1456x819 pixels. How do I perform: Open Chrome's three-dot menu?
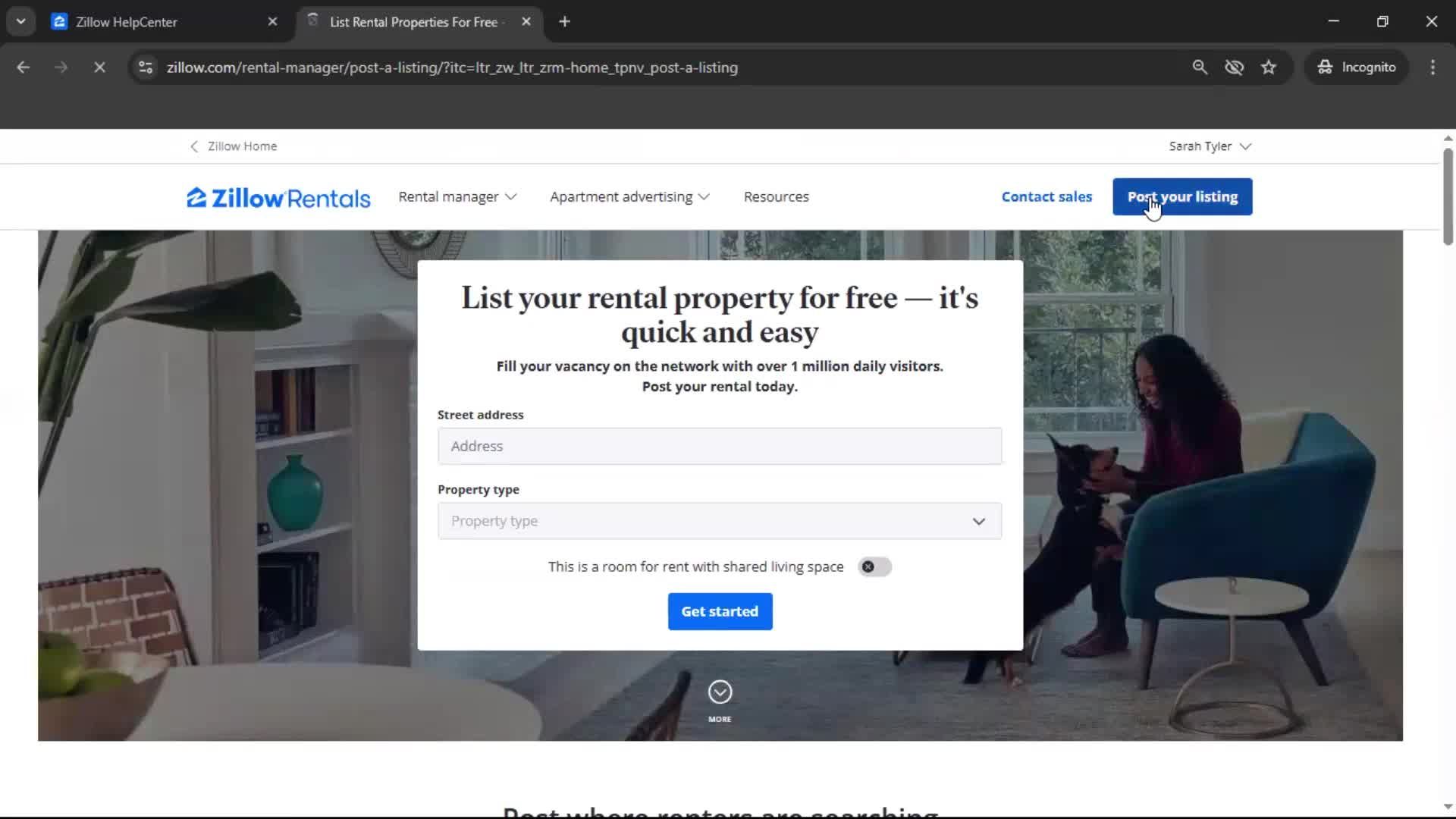1432,67
